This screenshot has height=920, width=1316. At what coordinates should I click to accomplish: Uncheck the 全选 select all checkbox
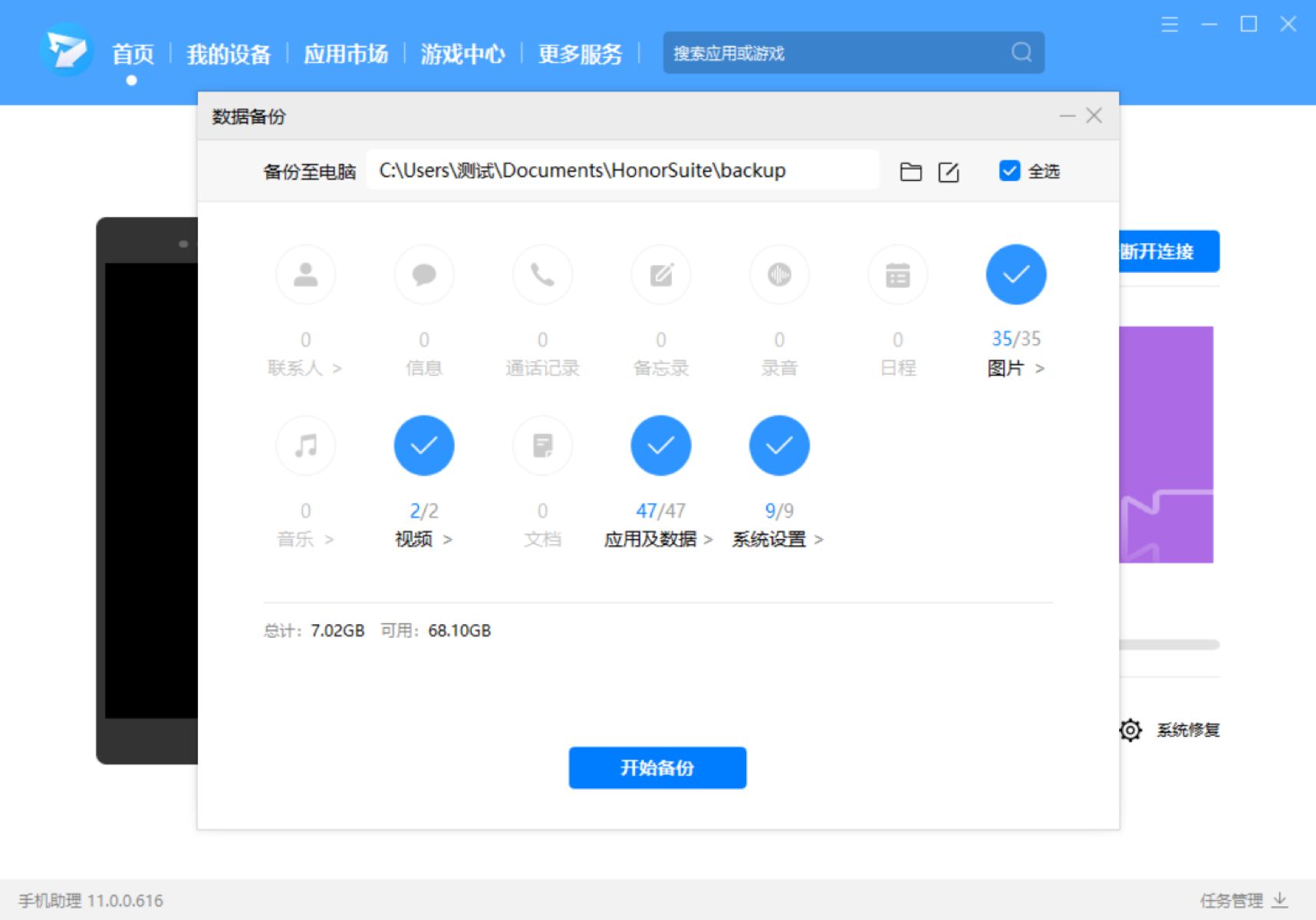(x=1009, y=170)
